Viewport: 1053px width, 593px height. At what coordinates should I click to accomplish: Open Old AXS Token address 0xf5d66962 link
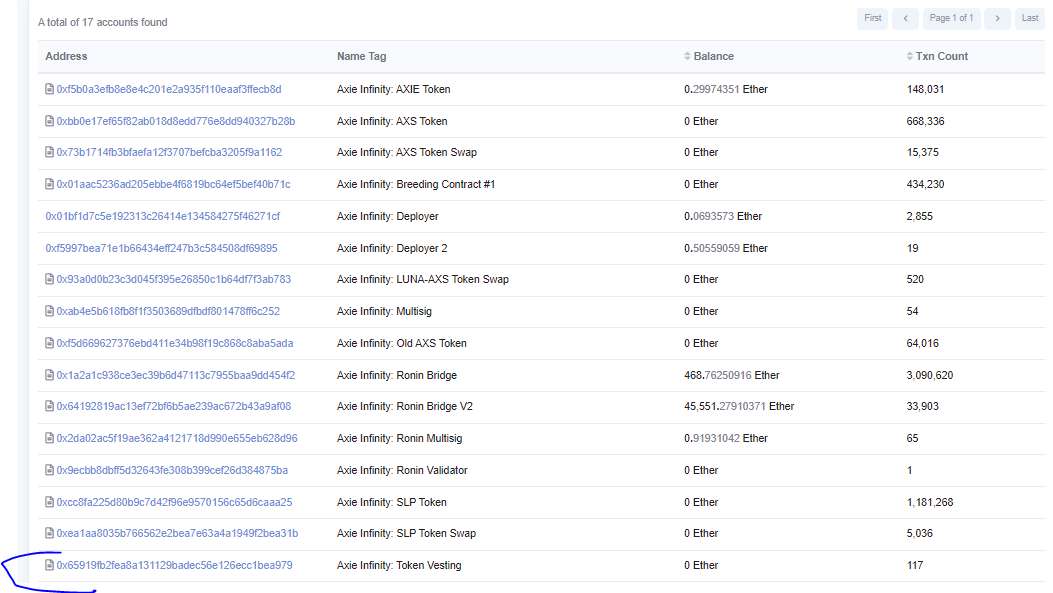(x=175, y=343)
